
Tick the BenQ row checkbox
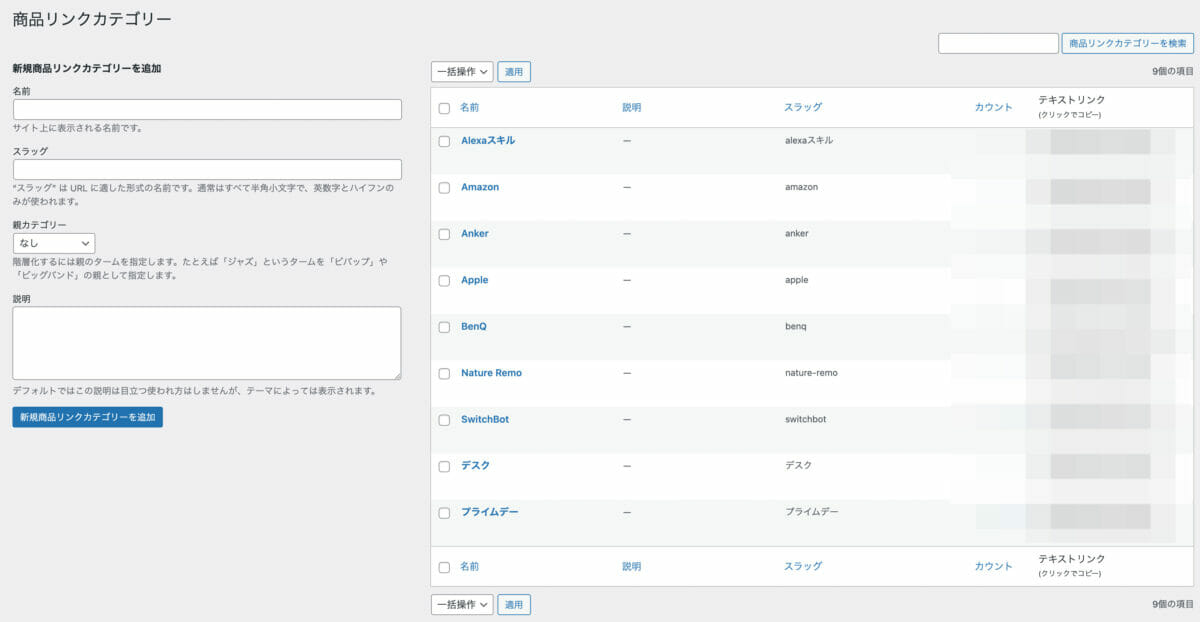click(x=444, y=327)
